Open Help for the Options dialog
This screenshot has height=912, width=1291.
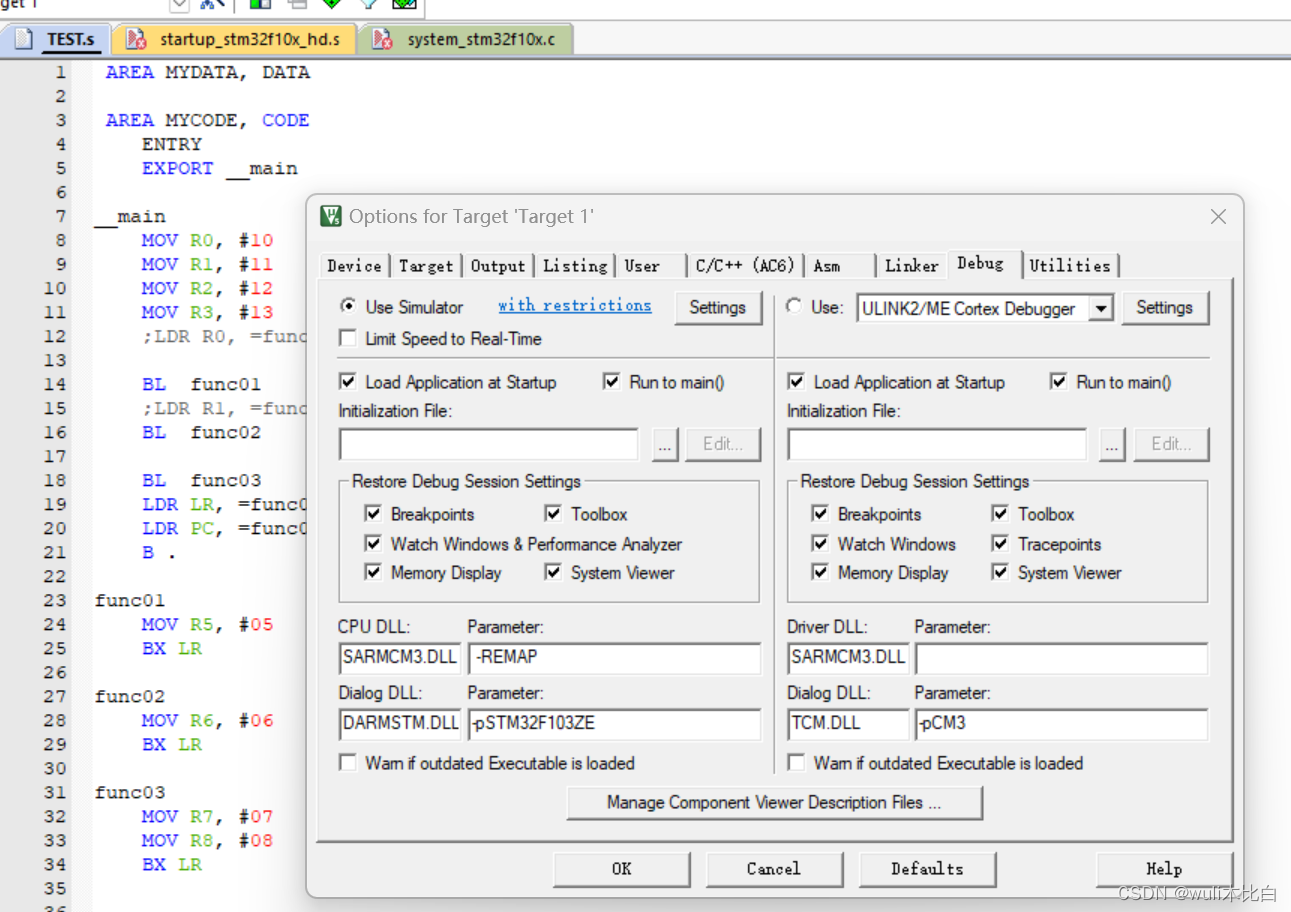point(1164,868)
